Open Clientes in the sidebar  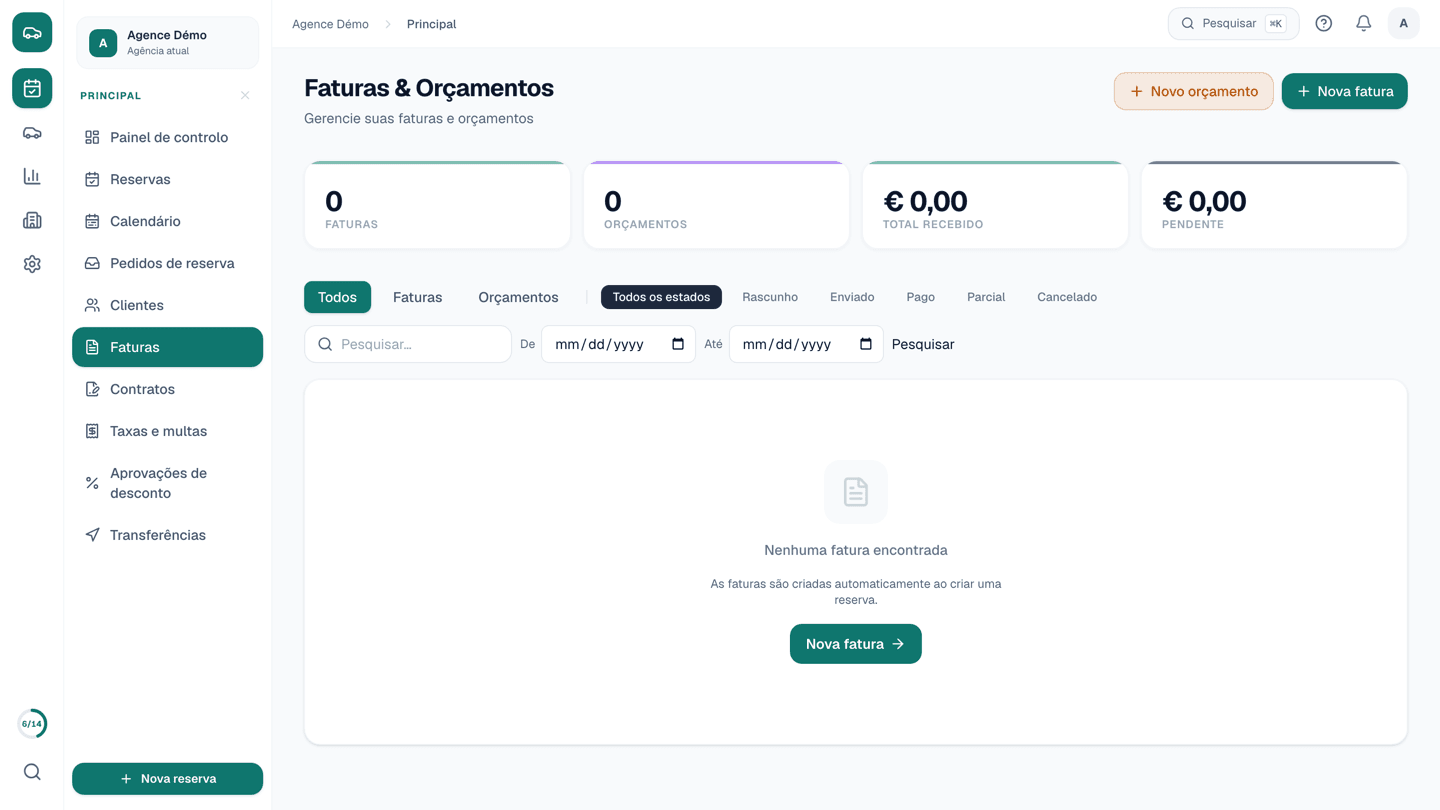click(x=167, y=305)
